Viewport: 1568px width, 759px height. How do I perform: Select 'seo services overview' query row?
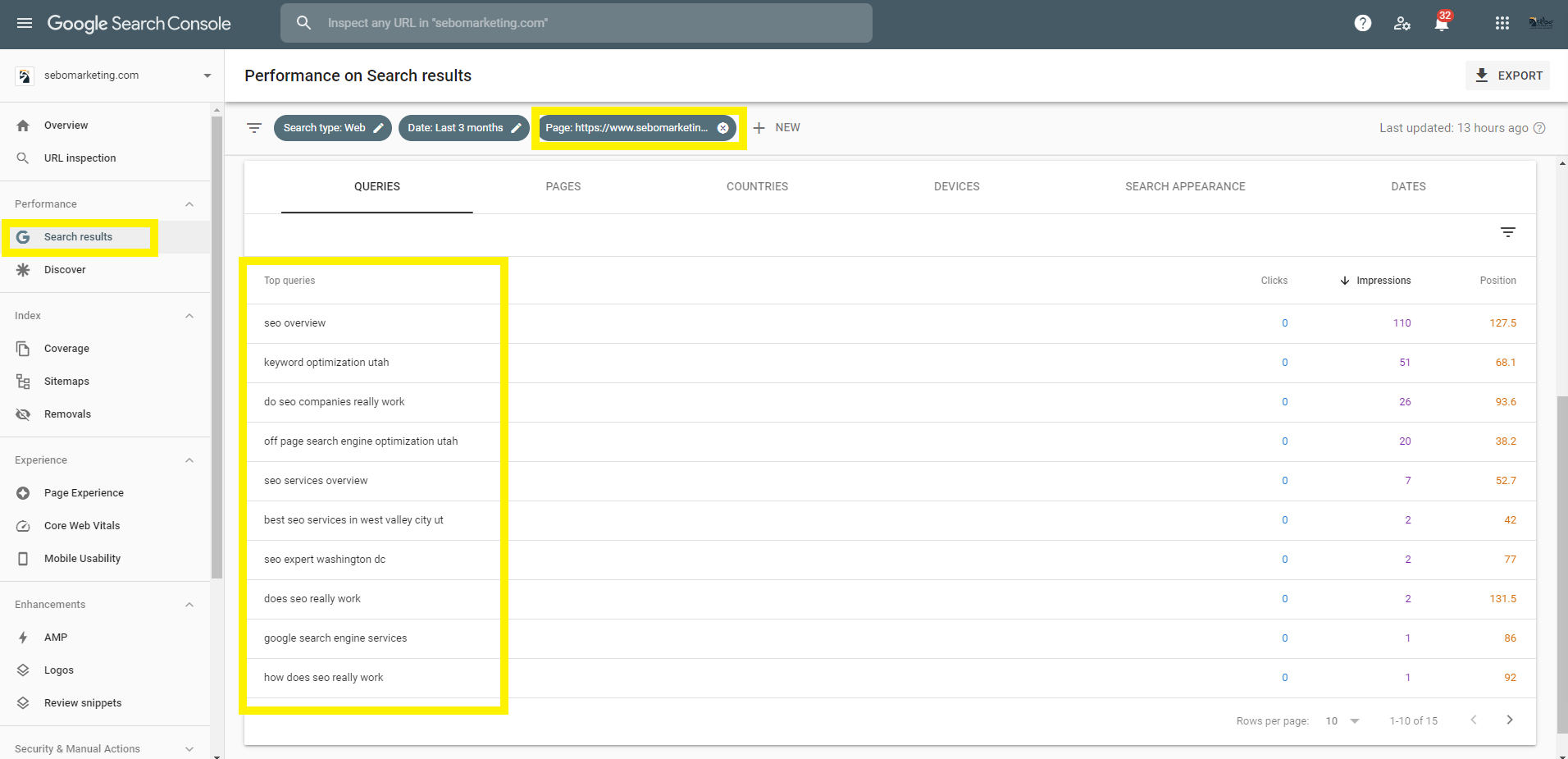890,481
